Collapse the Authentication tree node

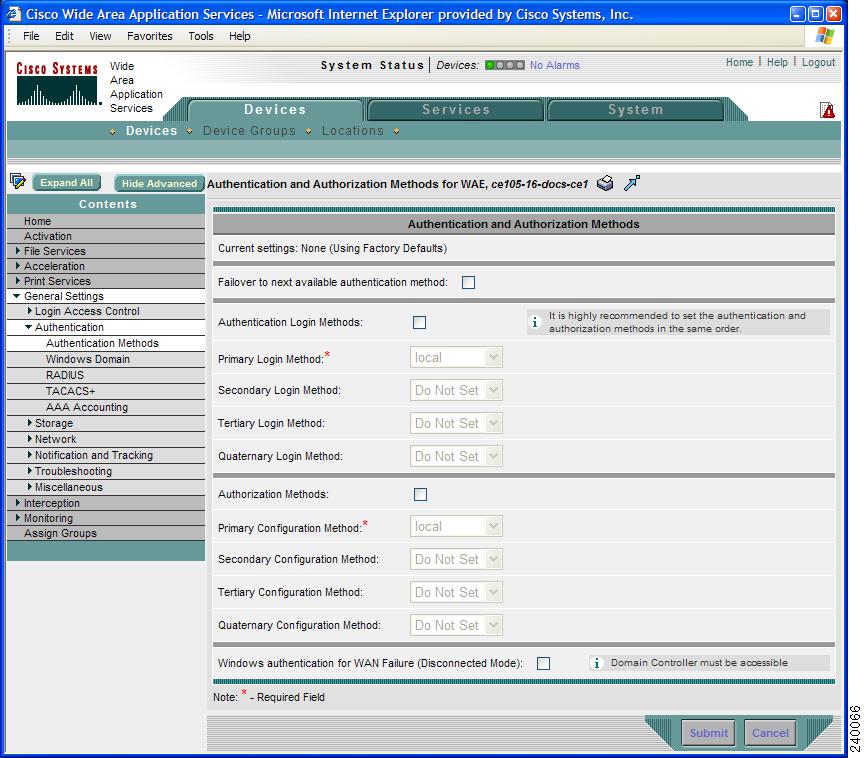[28, 327]
